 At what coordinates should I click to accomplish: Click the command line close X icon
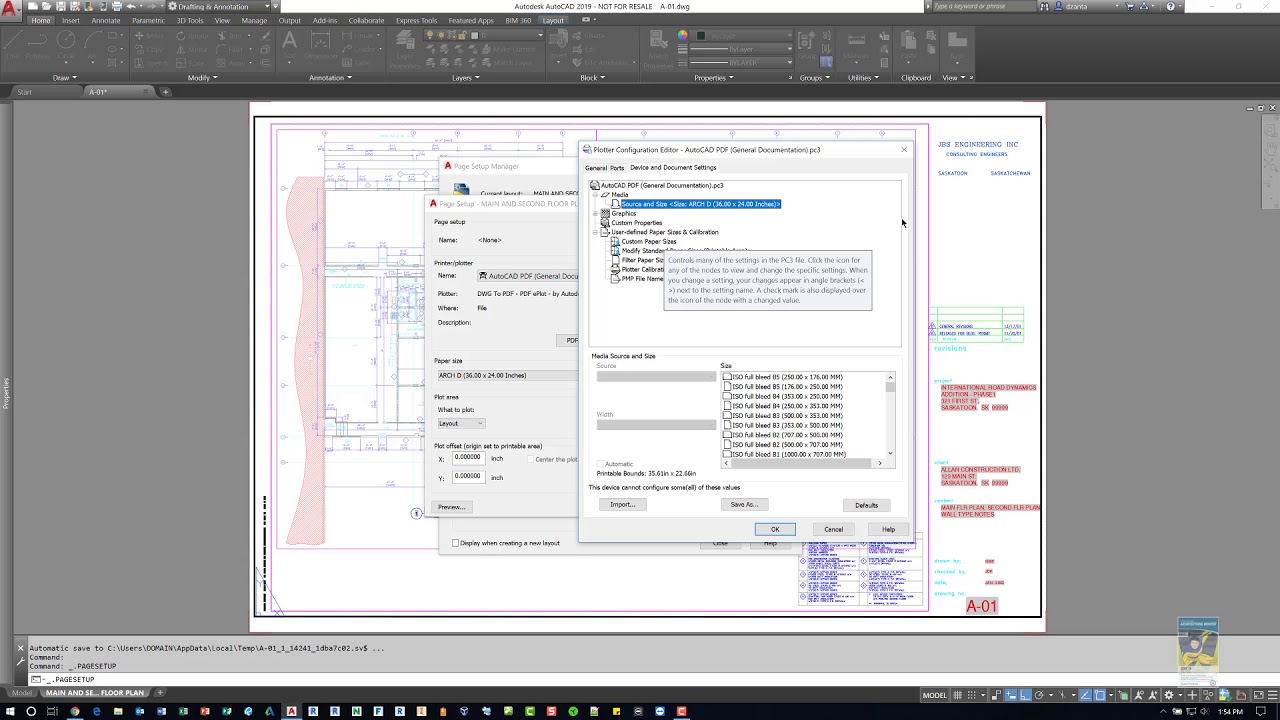click(x=20, y=648)
